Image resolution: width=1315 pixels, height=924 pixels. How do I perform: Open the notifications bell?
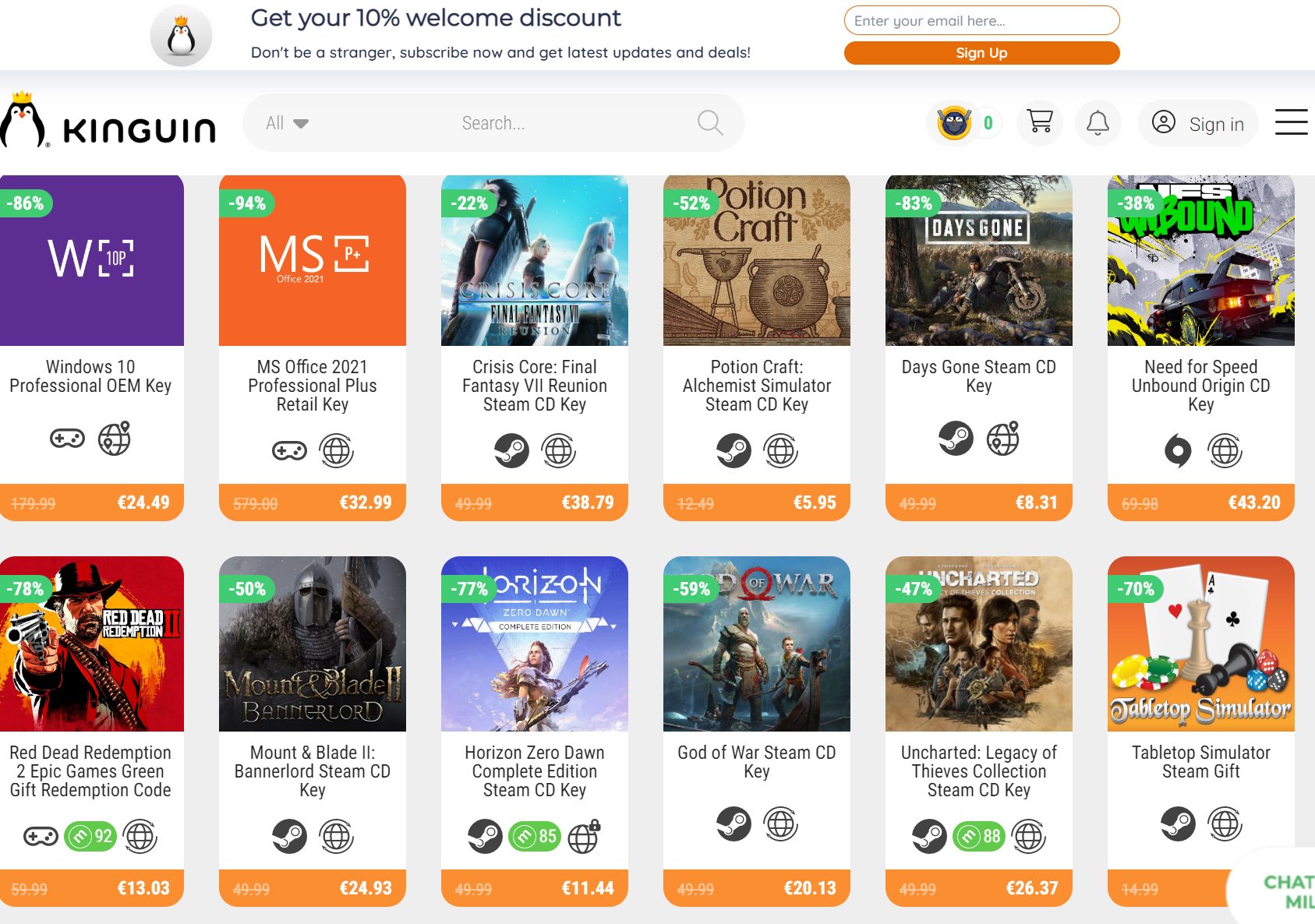(1098, 122)
